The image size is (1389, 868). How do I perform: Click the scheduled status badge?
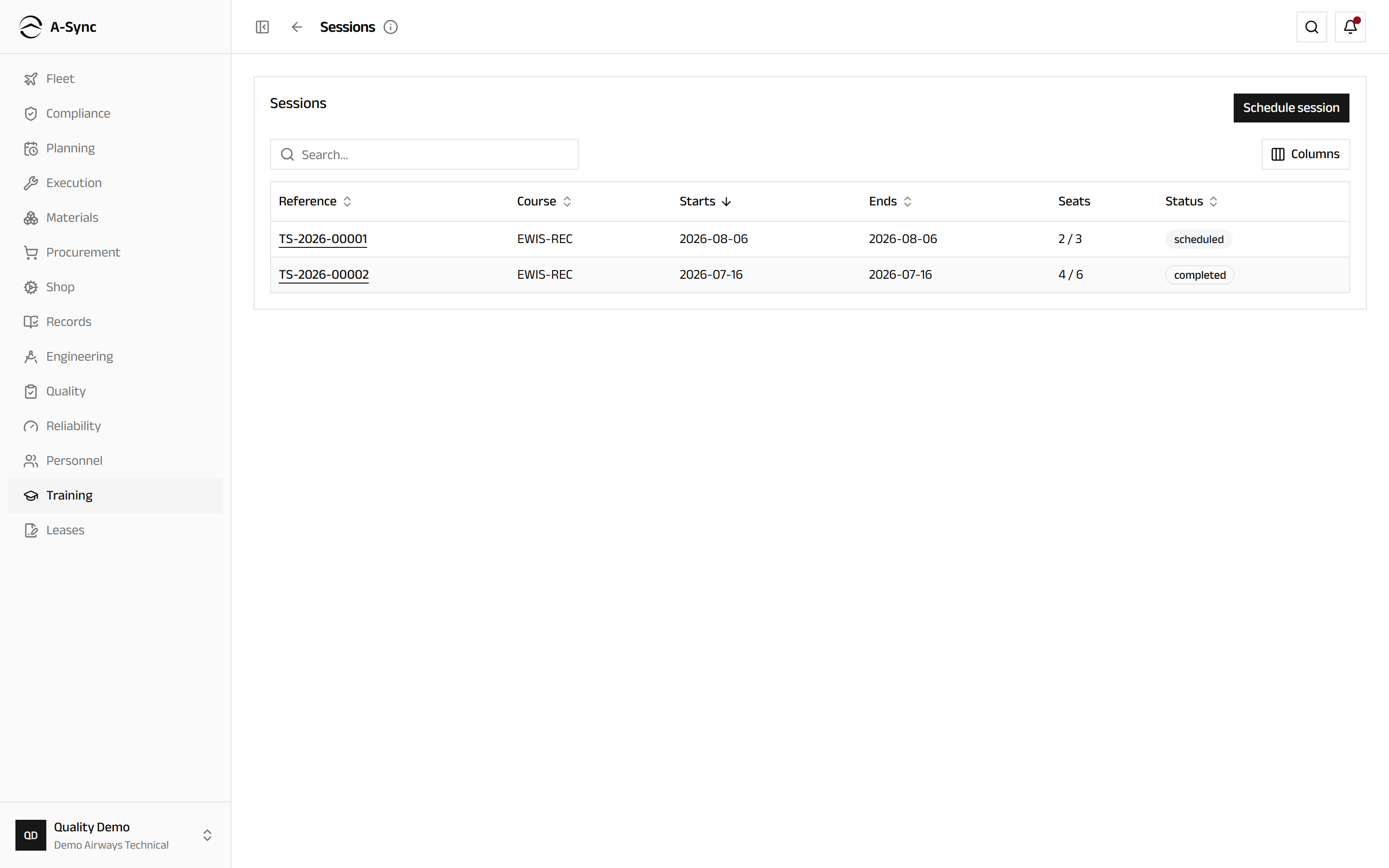[x=1198, y=239]
